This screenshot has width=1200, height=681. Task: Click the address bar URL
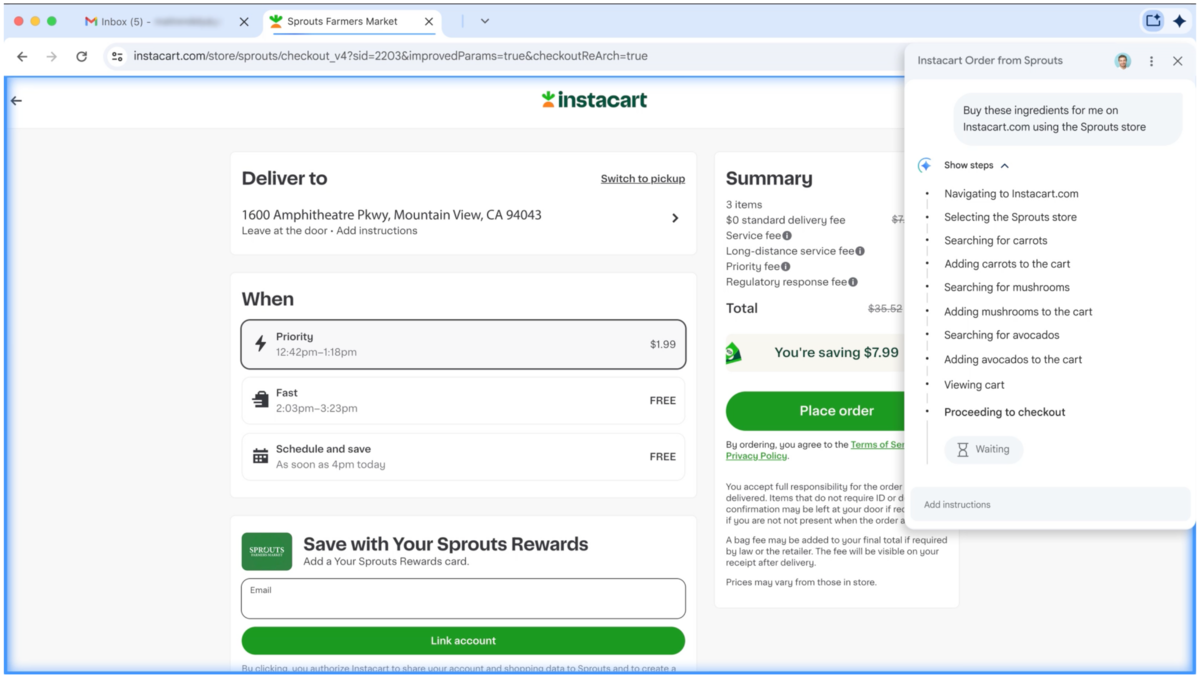390,57
